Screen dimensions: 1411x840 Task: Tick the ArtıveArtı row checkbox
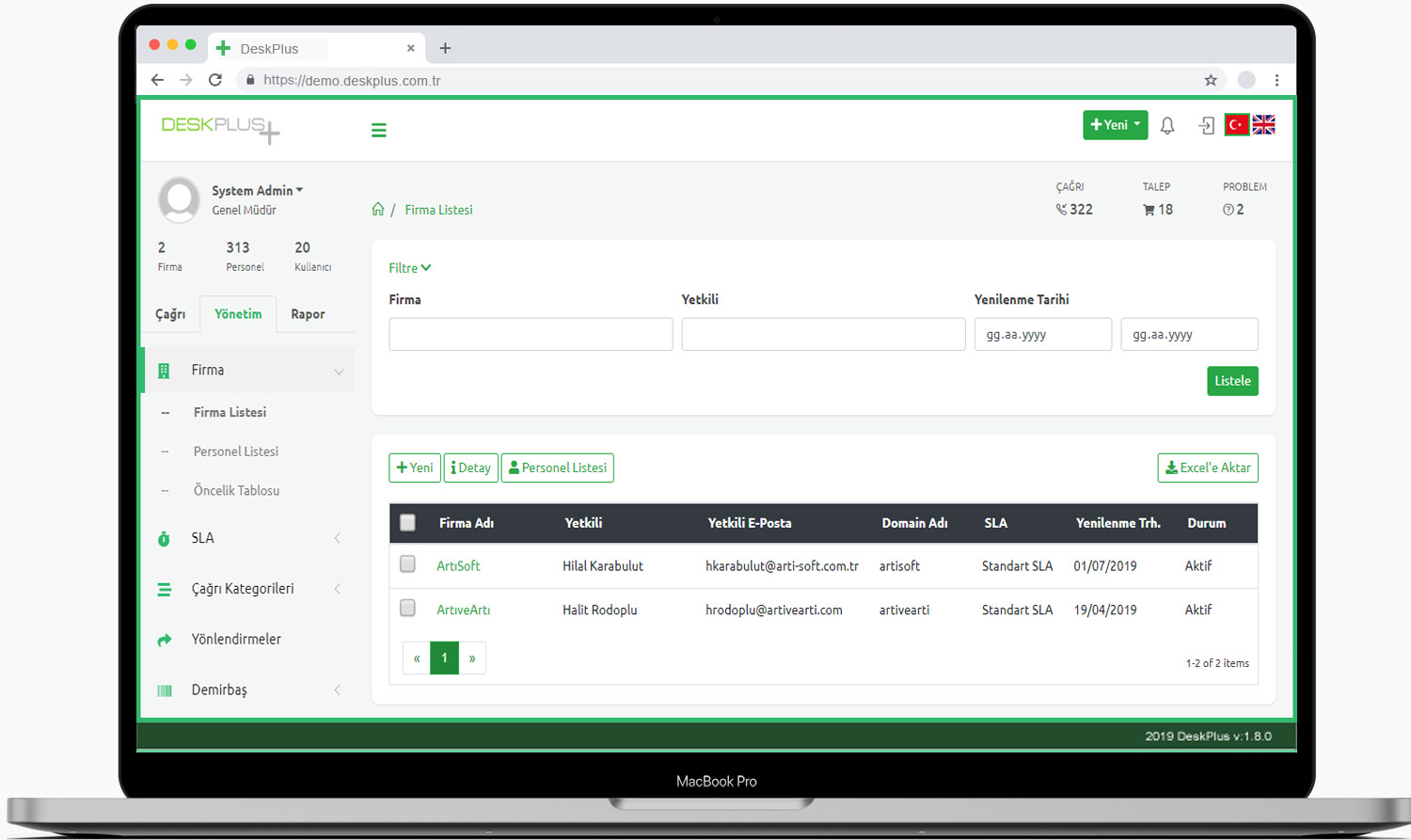point(407,609)
